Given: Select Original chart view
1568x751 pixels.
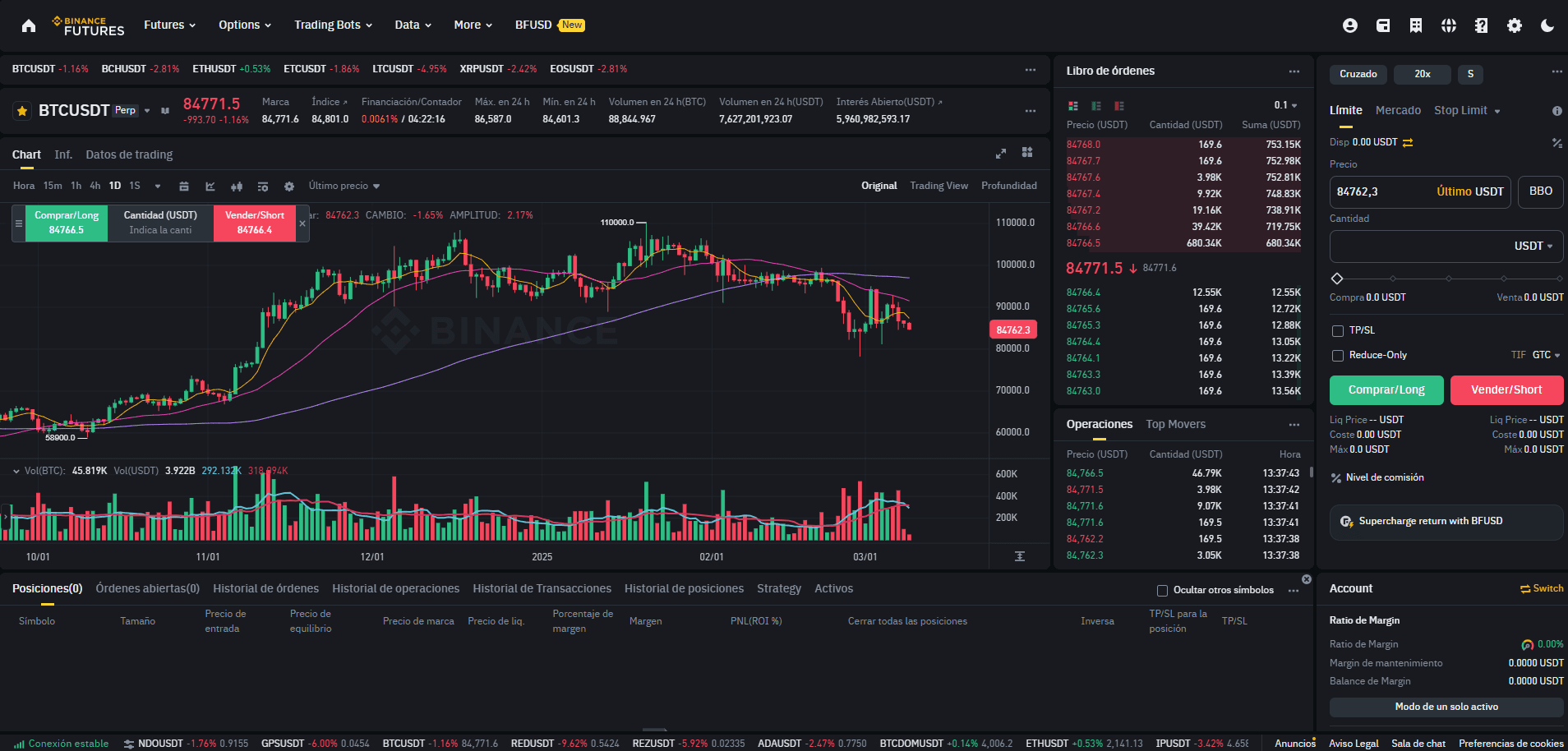Looking at the screenshot, I should 879,186.
